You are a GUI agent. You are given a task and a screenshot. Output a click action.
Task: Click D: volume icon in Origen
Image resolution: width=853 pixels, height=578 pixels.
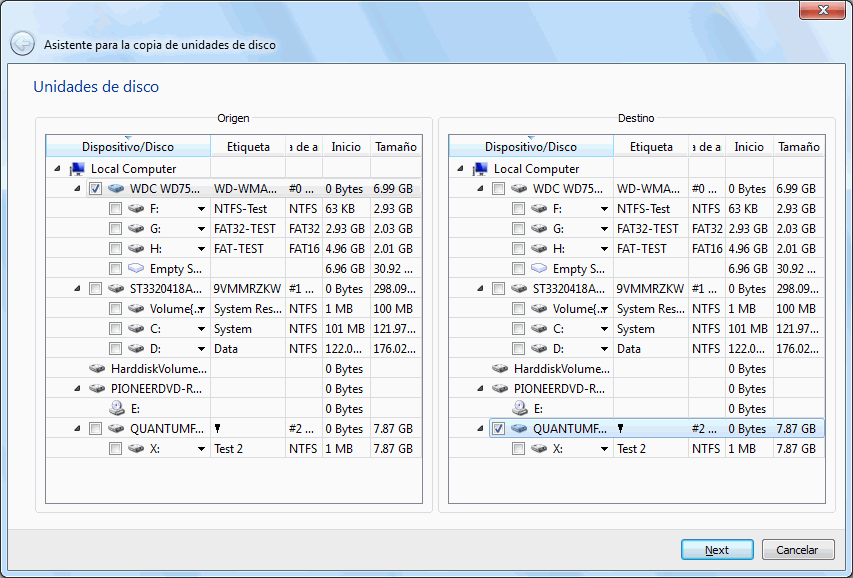coord(136,348)
